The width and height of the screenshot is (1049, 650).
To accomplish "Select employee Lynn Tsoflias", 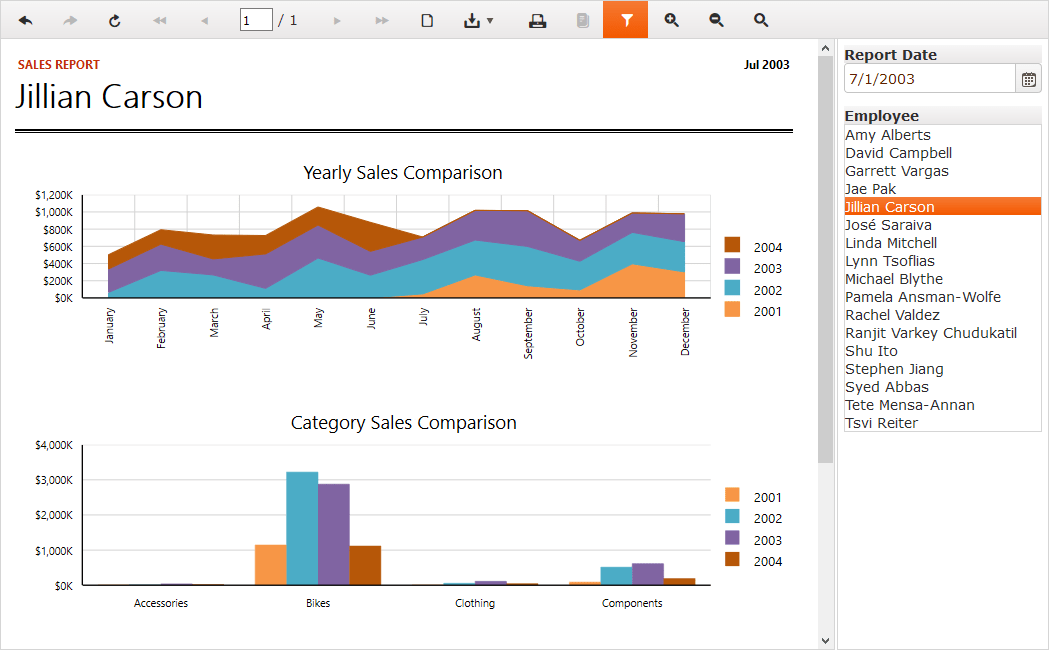I will (x=943, y=261).
